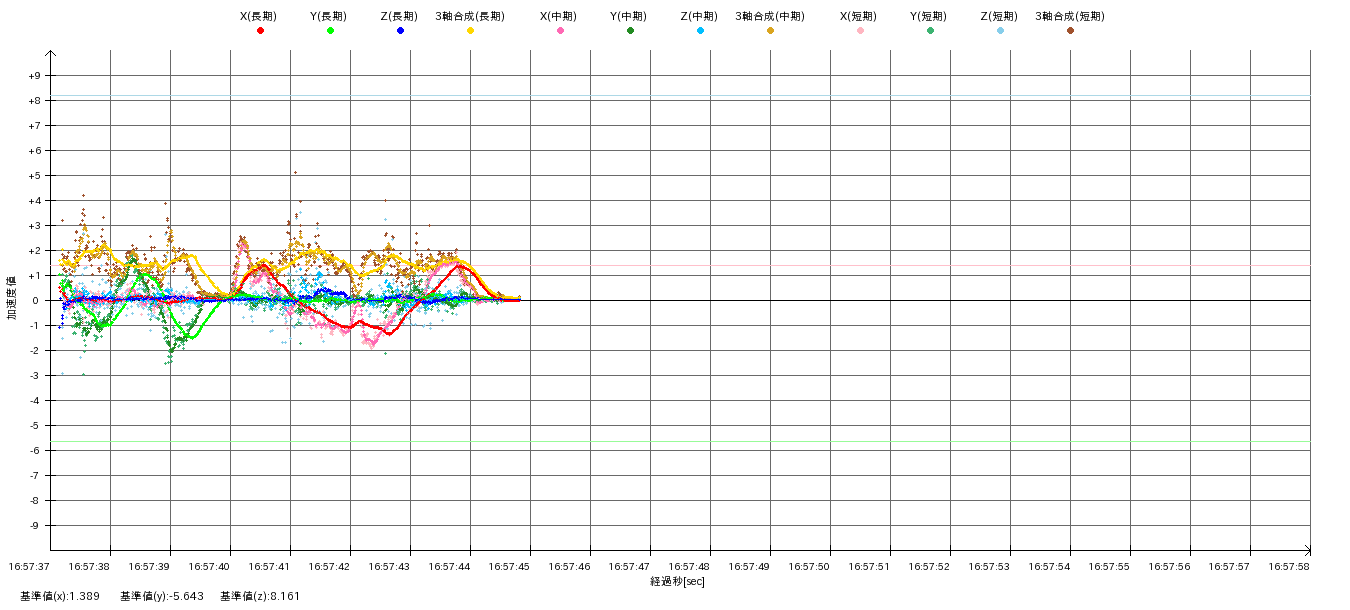Select the 3軸合成(長期) legend text

coord(470,16)
